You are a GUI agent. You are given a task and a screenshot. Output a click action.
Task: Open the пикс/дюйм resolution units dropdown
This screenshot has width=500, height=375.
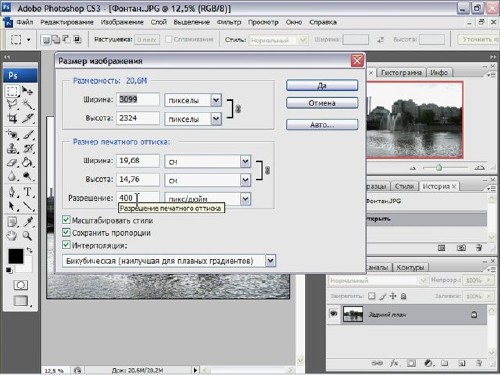pos(245,199)
